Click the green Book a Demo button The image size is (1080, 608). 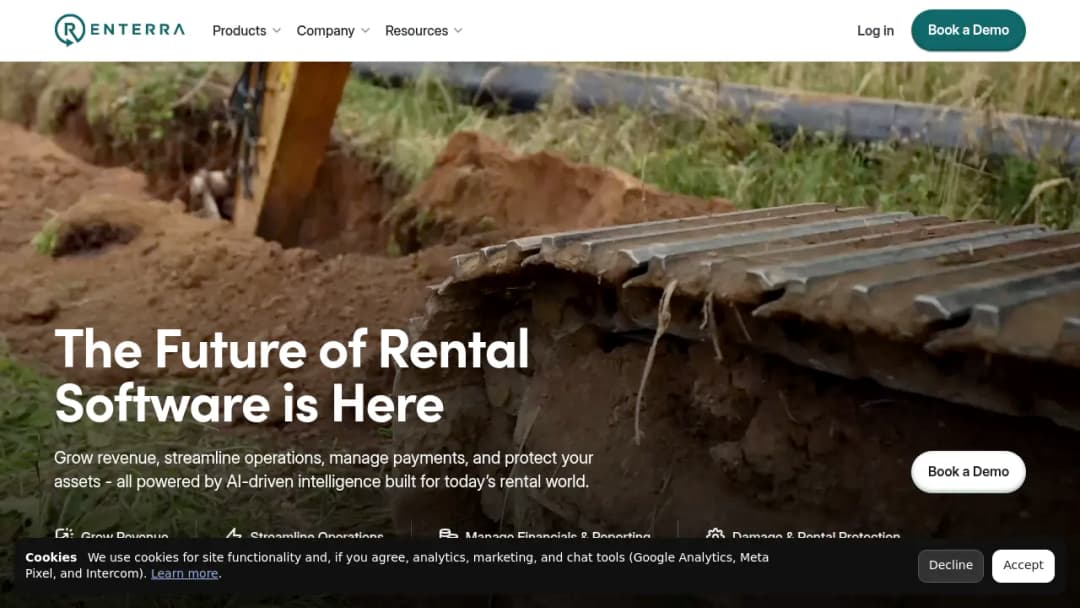pyautogui.click(x=968, y=30)
